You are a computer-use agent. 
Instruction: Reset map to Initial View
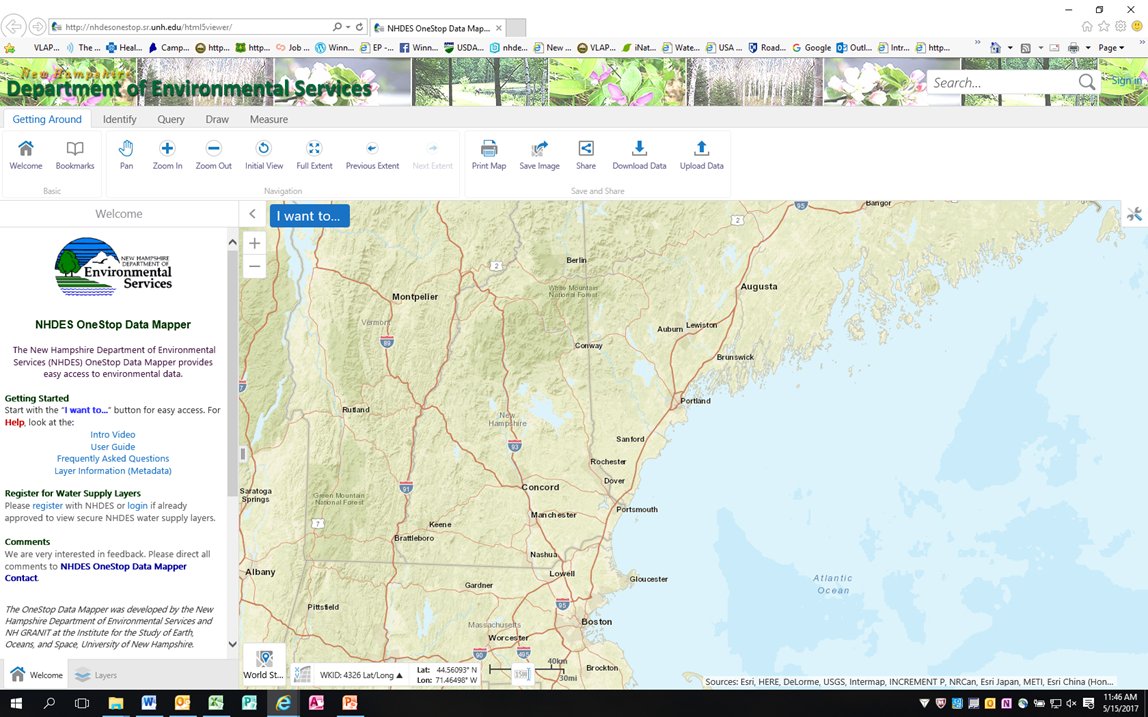click(x=264, y=155)
